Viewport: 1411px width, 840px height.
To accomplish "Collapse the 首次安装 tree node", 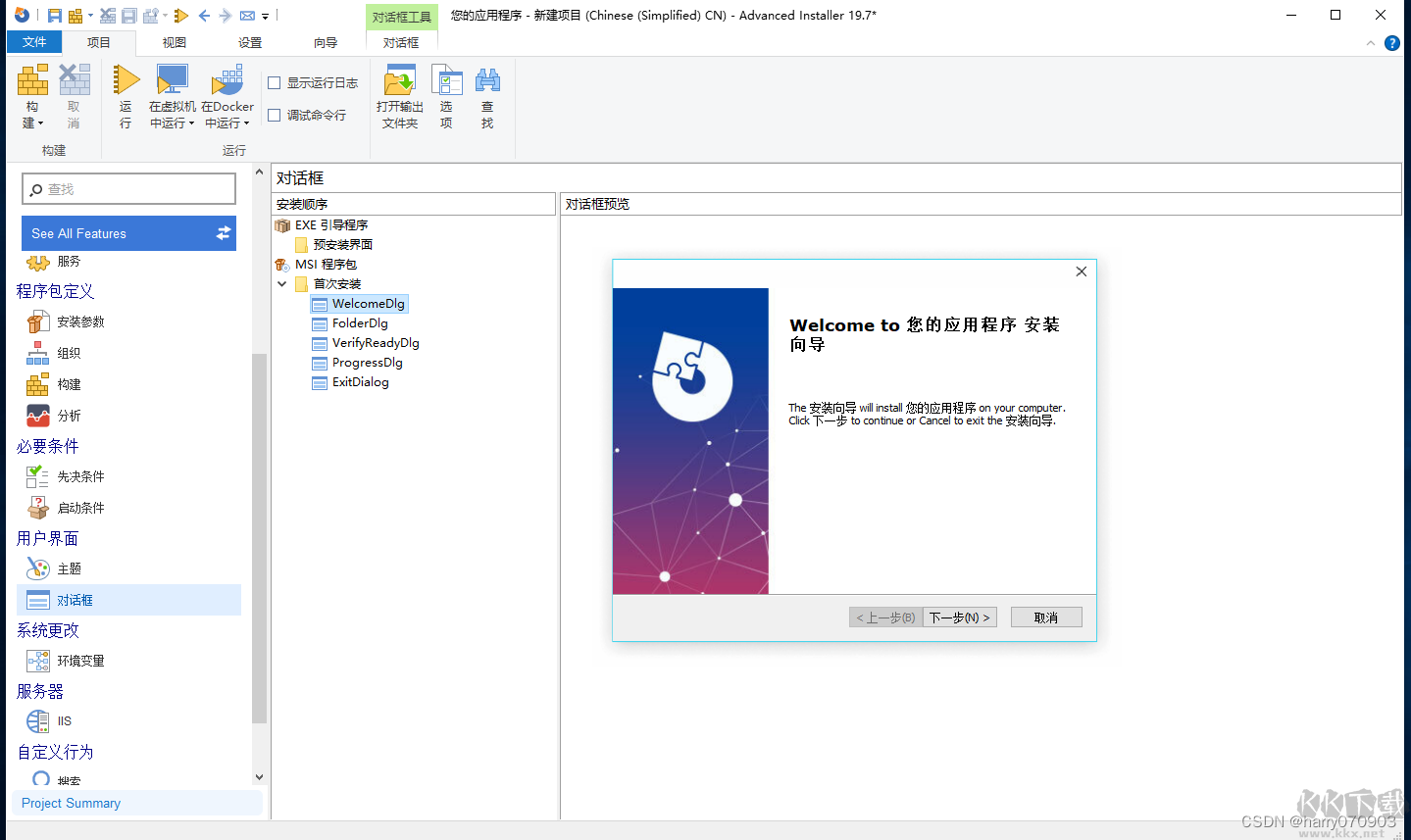I will point(282,283).
